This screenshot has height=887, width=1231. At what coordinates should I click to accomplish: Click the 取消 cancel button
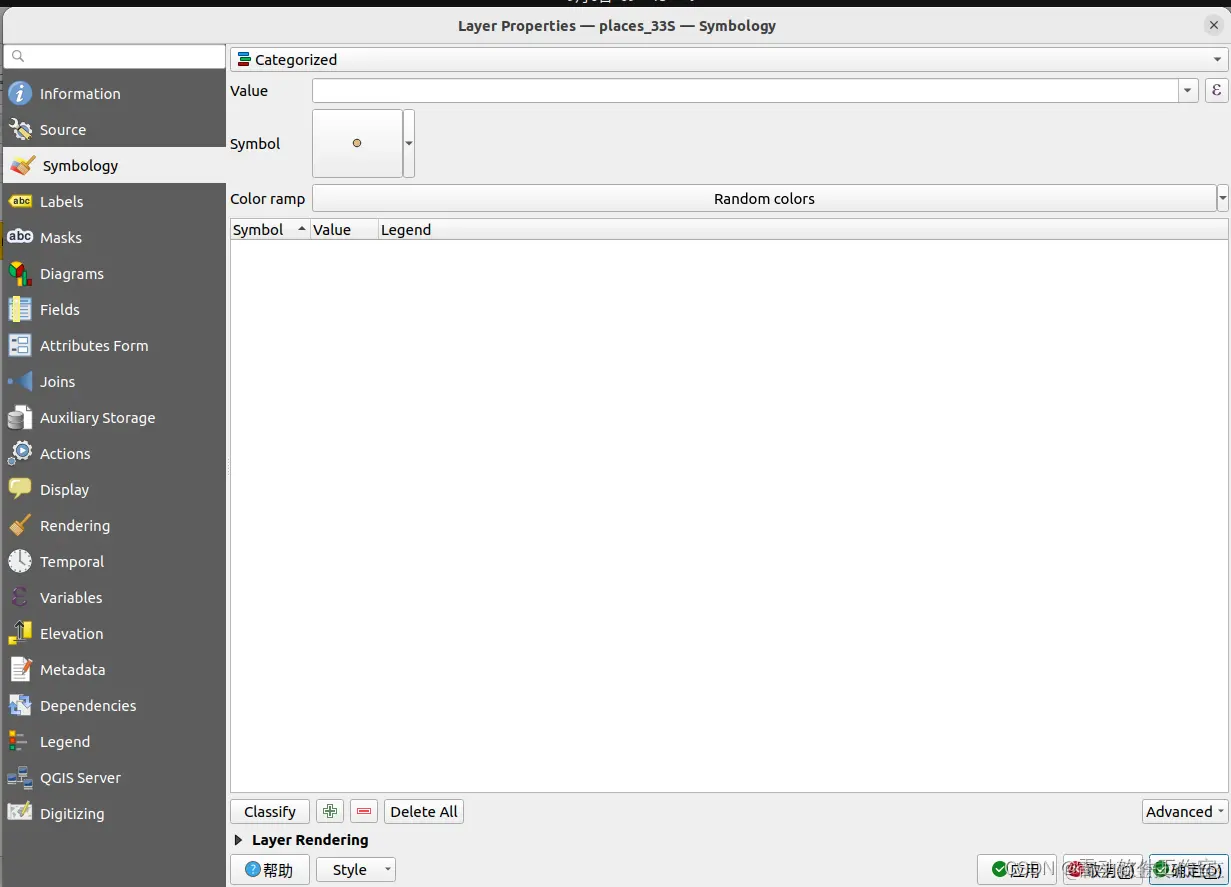[x=1103, y=870]
